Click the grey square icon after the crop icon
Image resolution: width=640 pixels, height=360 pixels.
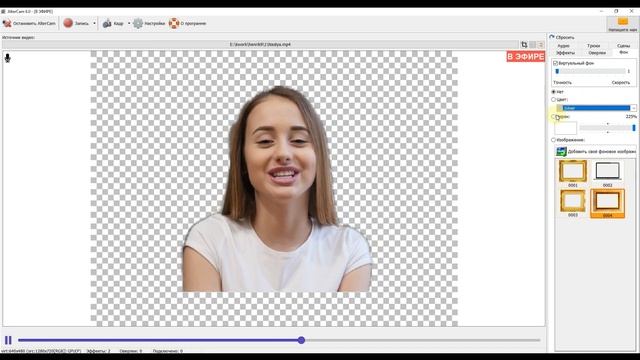pos(533,44)
